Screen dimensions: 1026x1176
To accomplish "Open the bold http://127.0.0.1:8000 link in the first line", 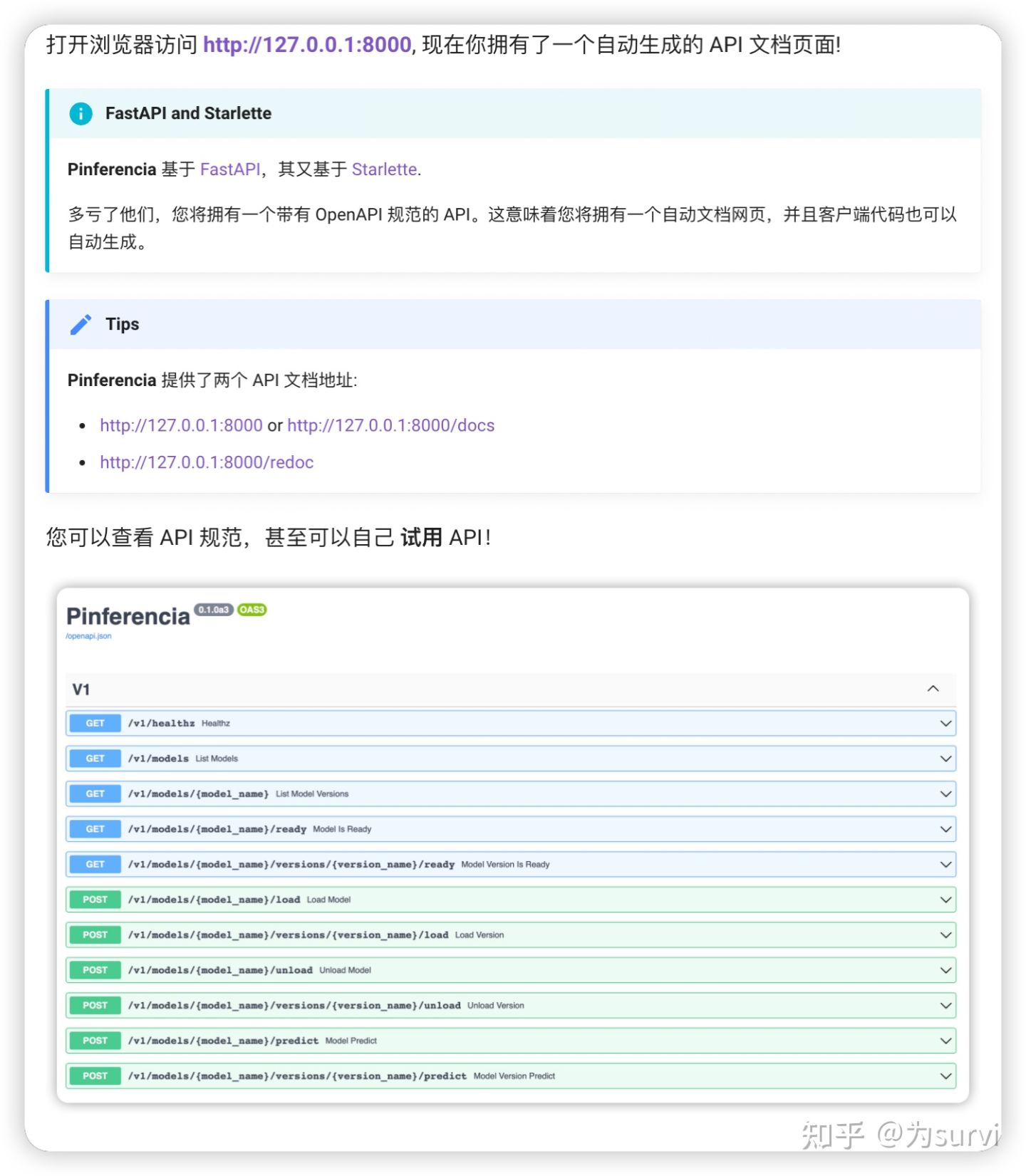I will pyautogui.click(x=307, y=45).
